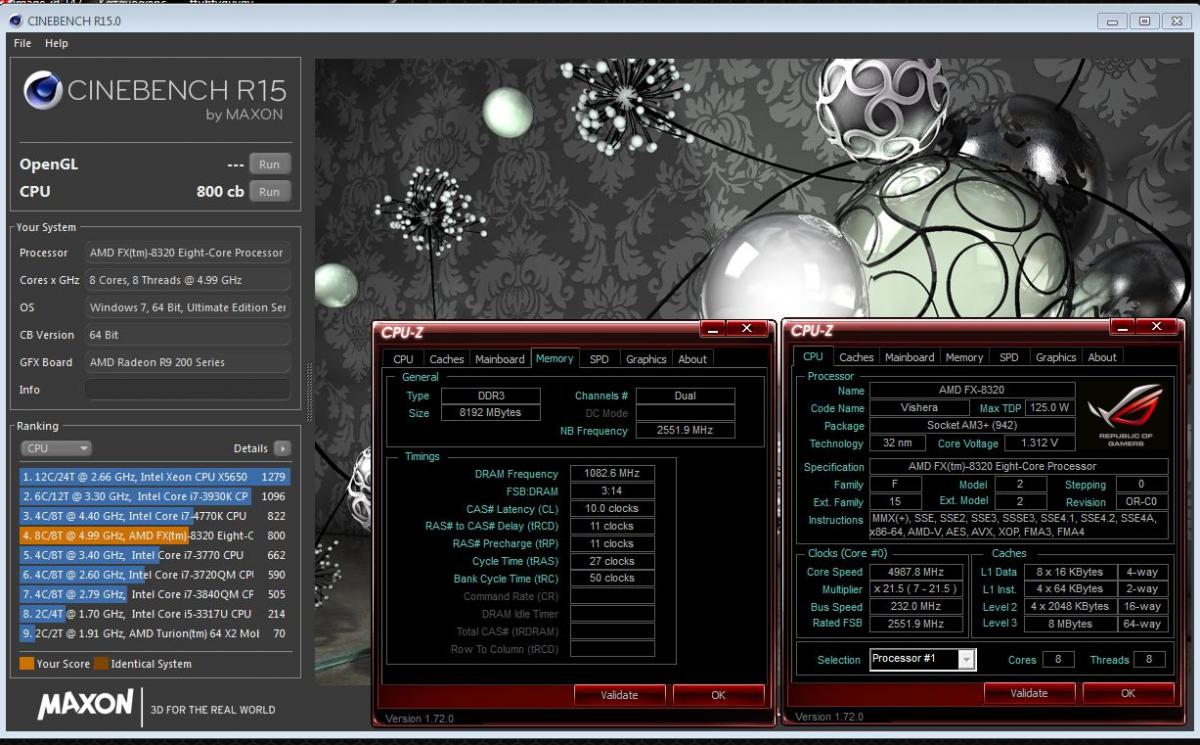Close the right CPU-Z window

tap(1157, 327)
